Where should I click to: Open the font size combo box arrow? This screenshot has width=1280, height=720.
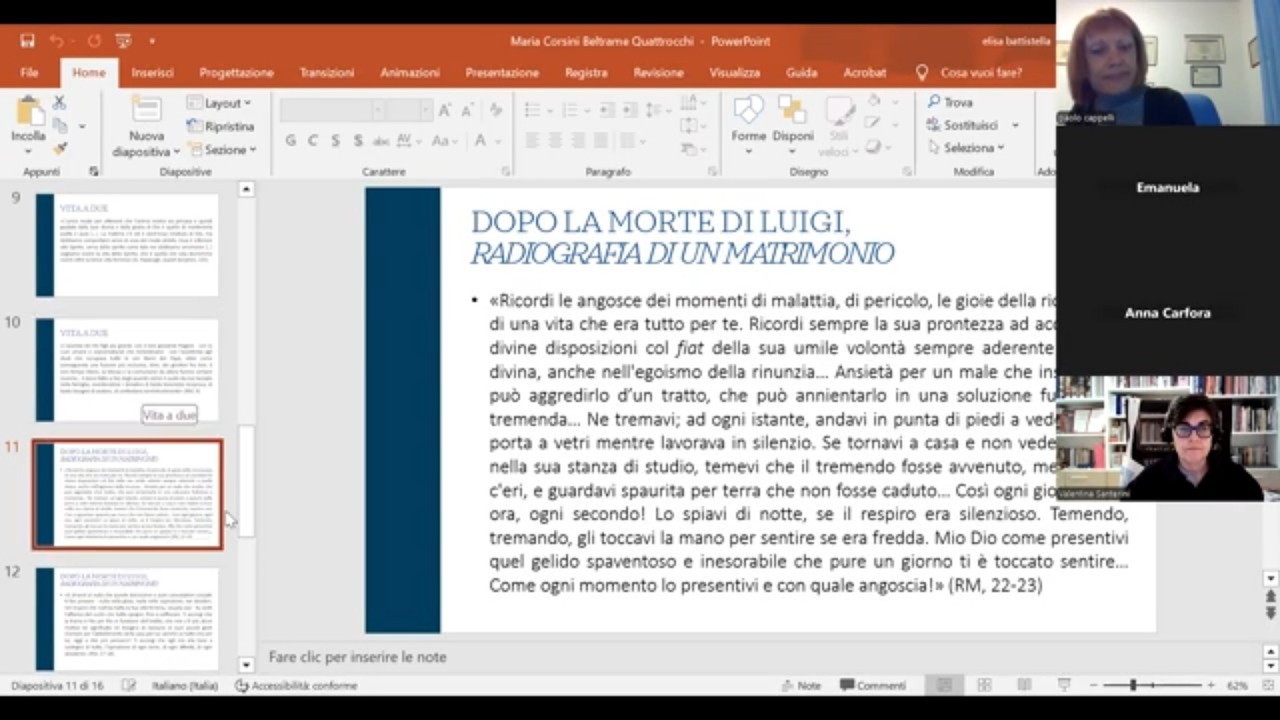[x=426, y=110]
